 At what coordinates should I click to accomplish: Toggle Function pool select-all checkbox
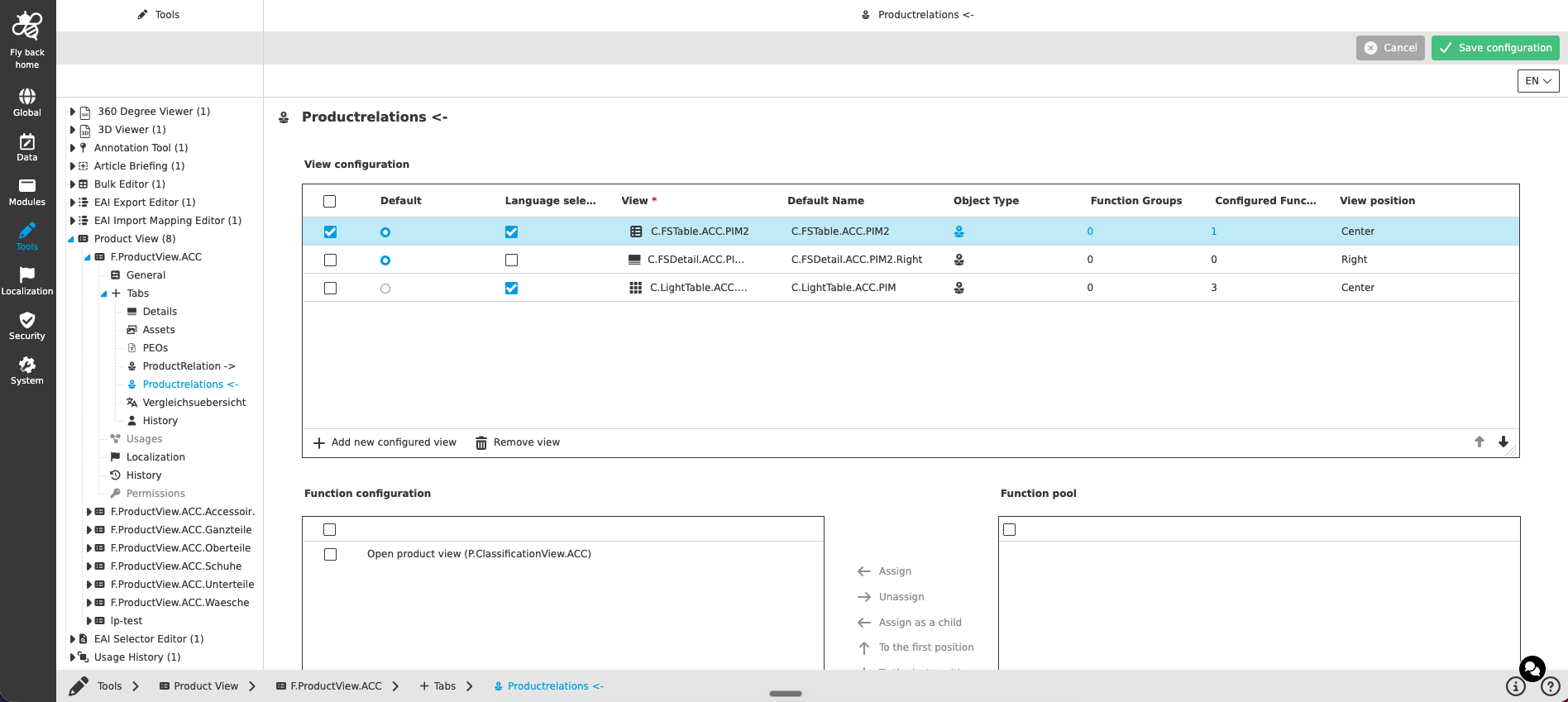coord(1010,530)
